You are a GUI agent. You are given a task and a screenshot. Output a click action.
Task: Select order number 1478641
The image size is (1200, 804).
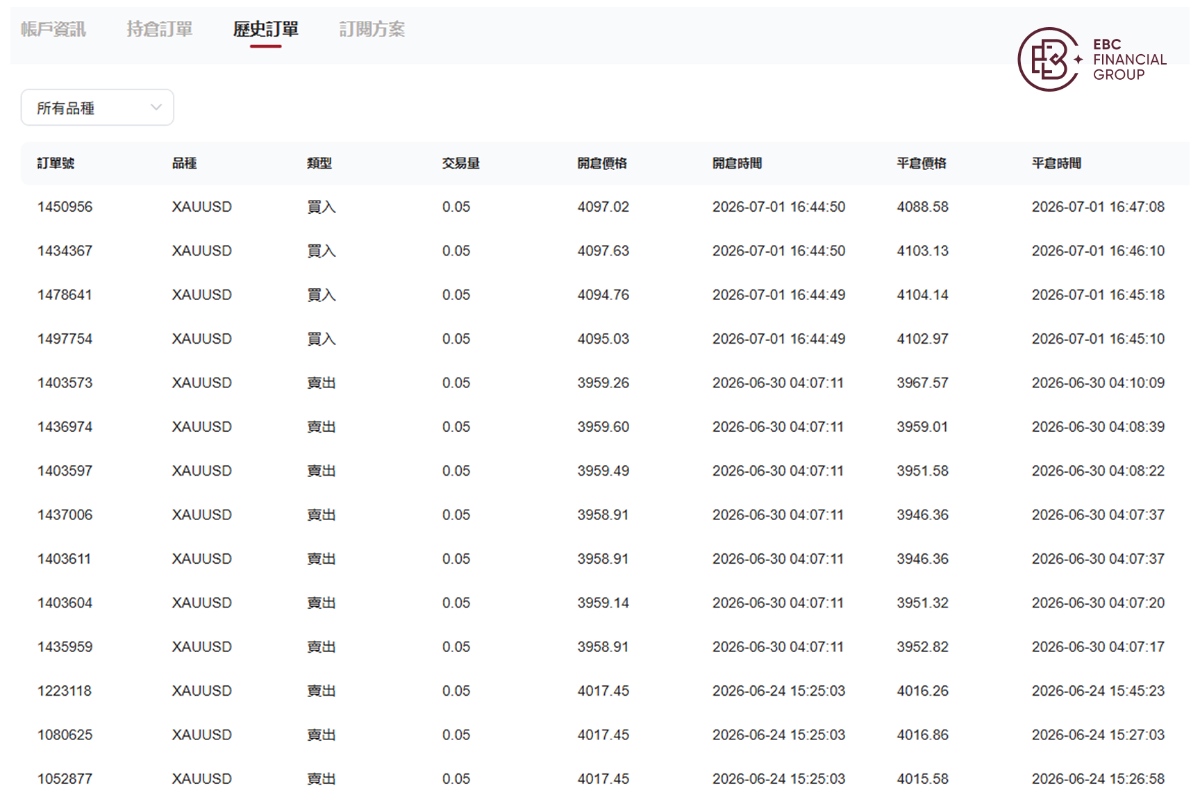click(65, 295)
